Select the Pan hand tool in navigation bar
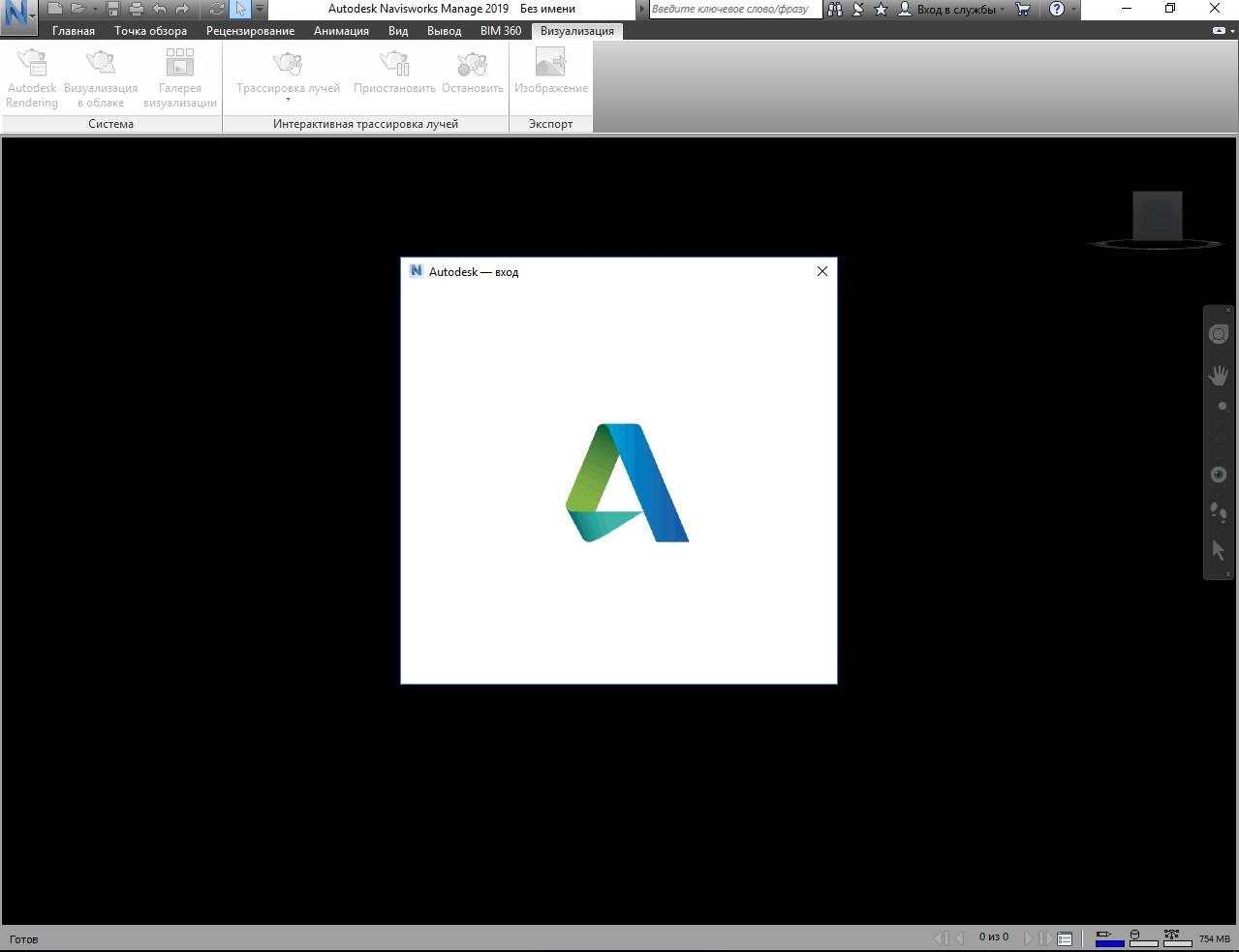 1219,374
